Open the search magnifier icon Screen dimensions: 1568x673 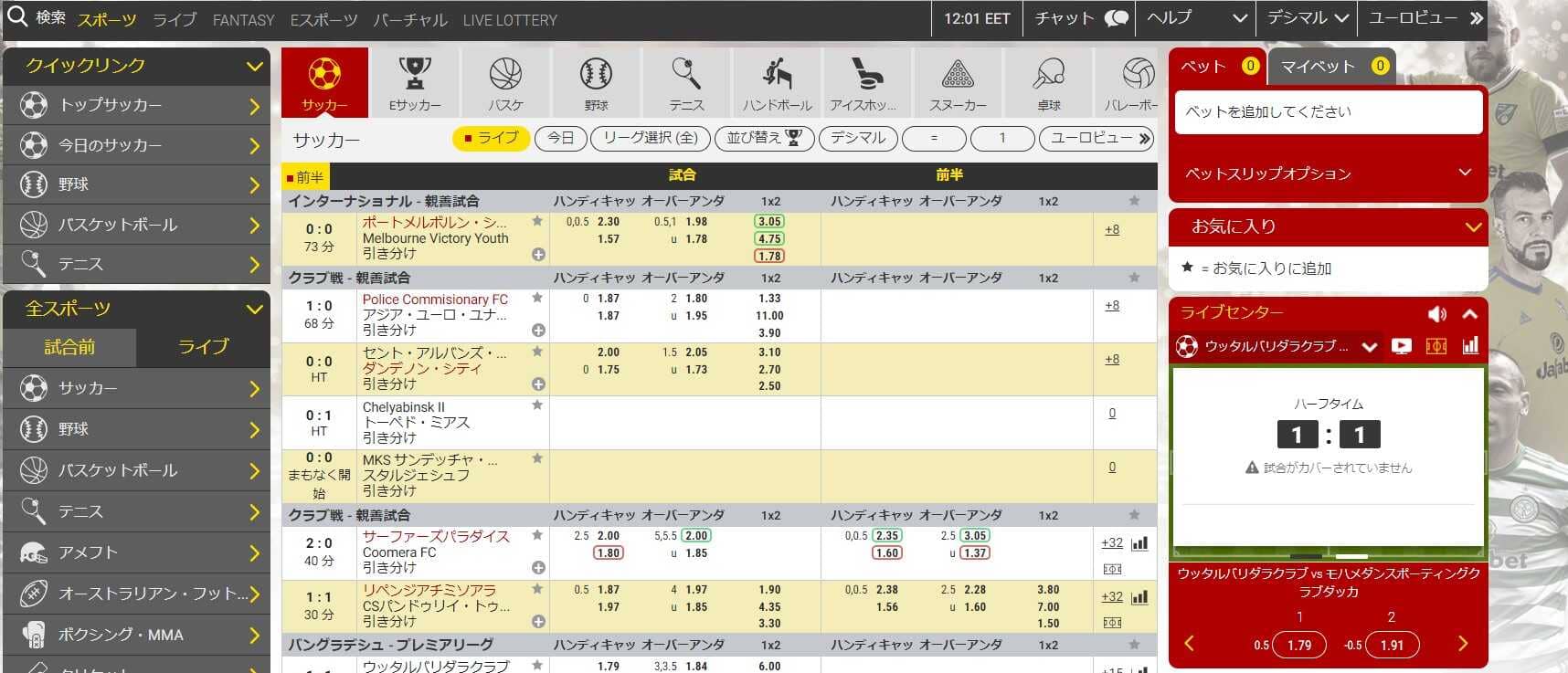[x=16, y=16]
